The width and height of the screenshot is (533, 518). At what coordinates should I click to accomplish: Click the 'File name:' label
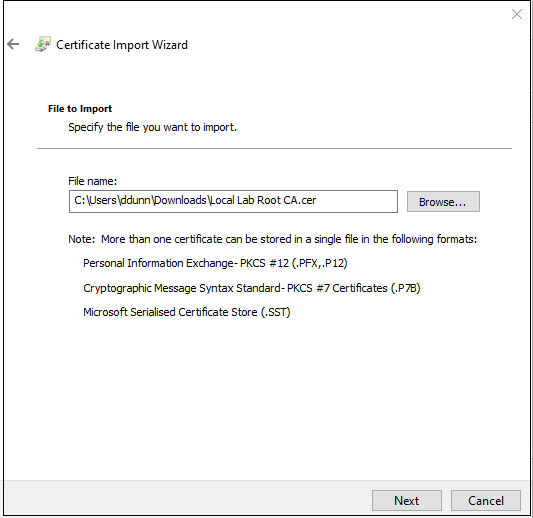[x=92, y=181]
